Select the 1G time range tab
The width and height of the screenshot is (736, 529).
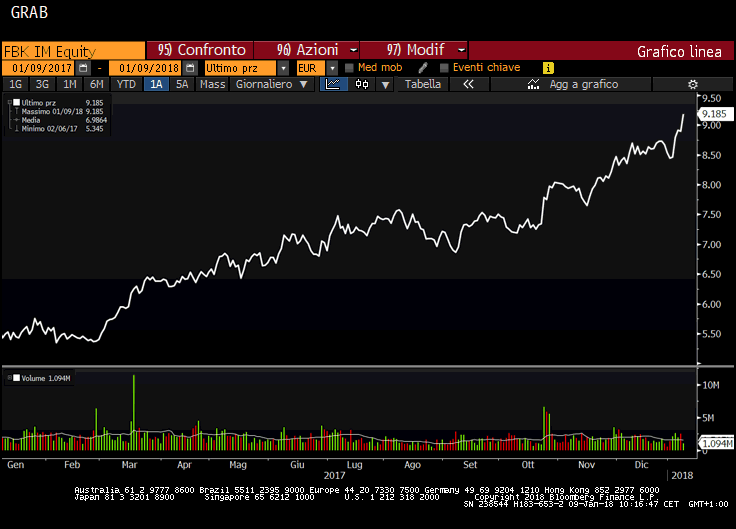click(x=15, y=84)
